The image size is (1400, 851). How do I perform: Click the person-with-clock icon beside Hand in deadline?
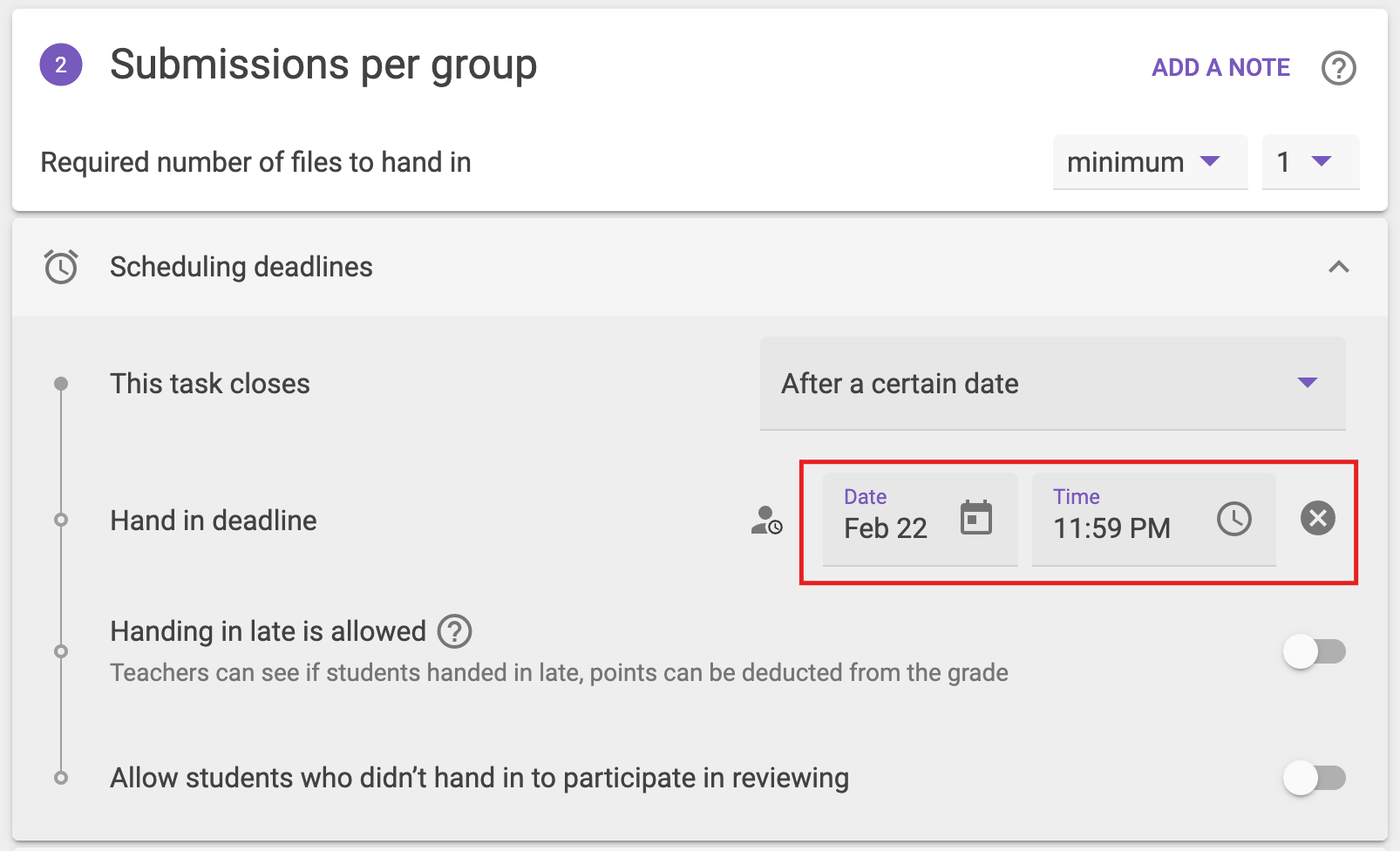(x=766, y=521)
